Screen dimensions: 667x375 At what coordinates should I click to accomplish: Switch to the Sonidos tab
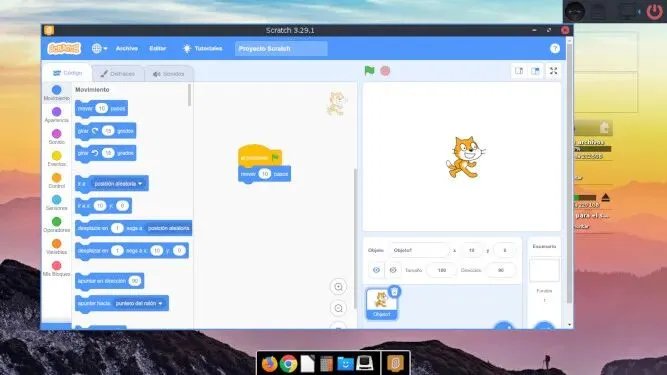point(168,74)
